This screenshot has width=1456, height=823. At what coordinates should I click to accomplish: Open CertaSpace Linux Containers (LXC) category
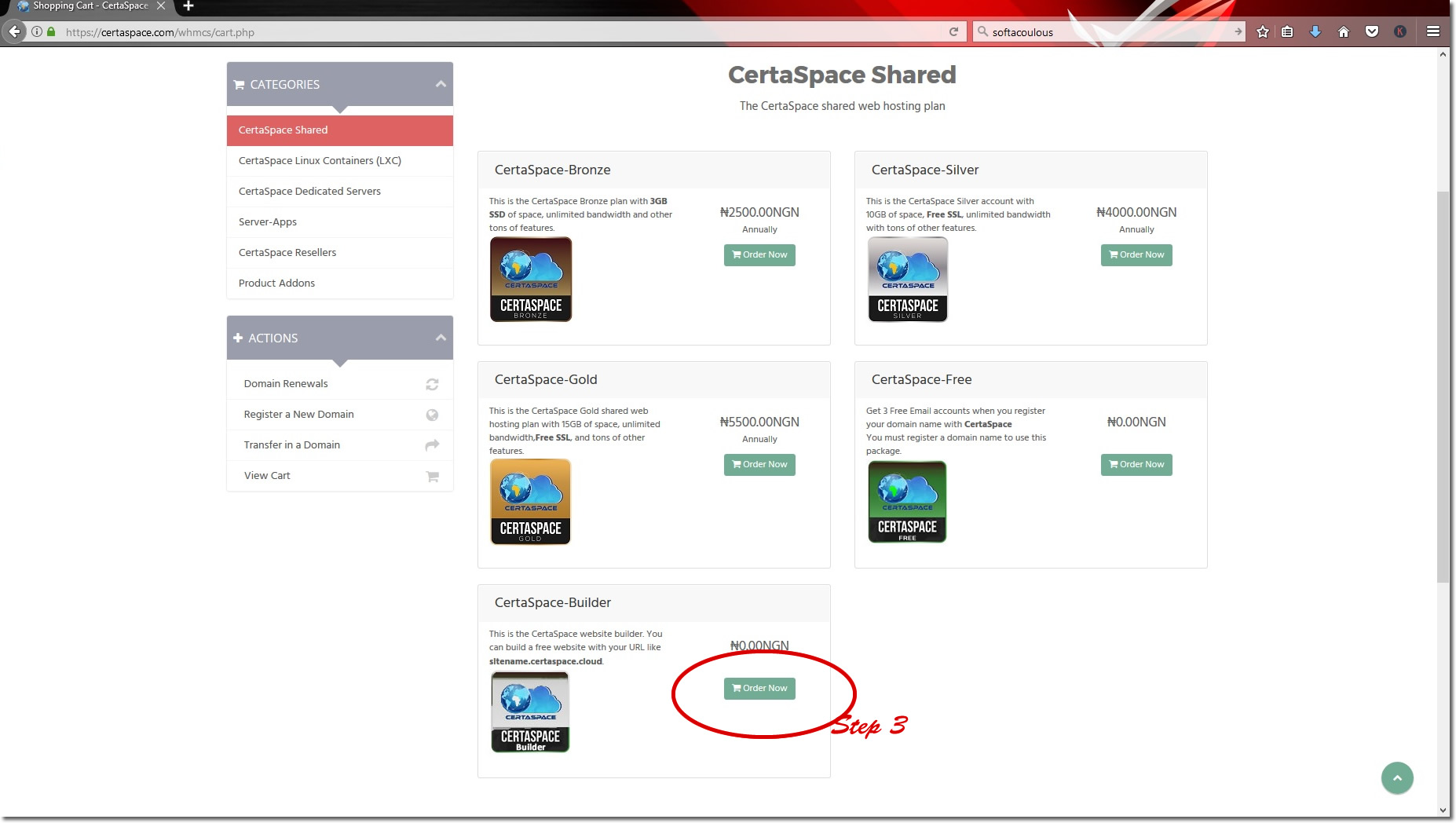point(340,161)
